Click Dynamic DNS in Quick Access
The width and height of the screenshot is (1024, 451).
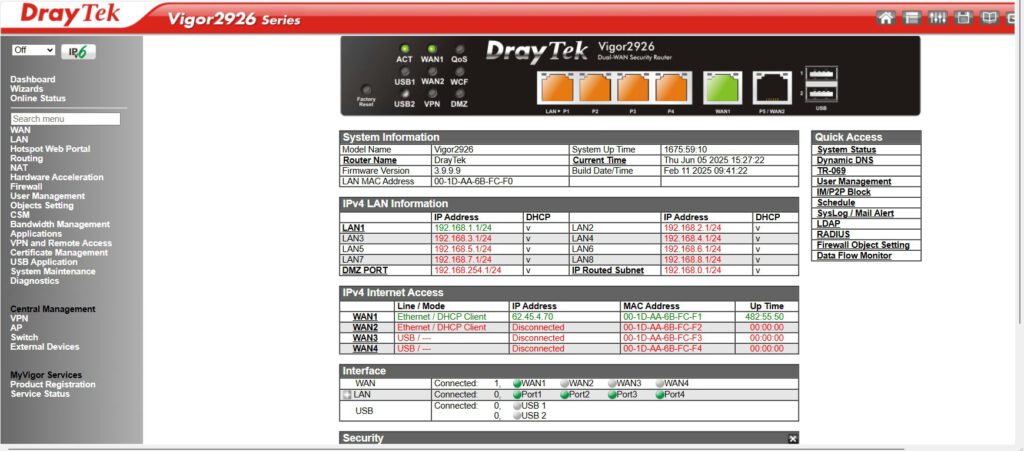click(x=846, y=160)
